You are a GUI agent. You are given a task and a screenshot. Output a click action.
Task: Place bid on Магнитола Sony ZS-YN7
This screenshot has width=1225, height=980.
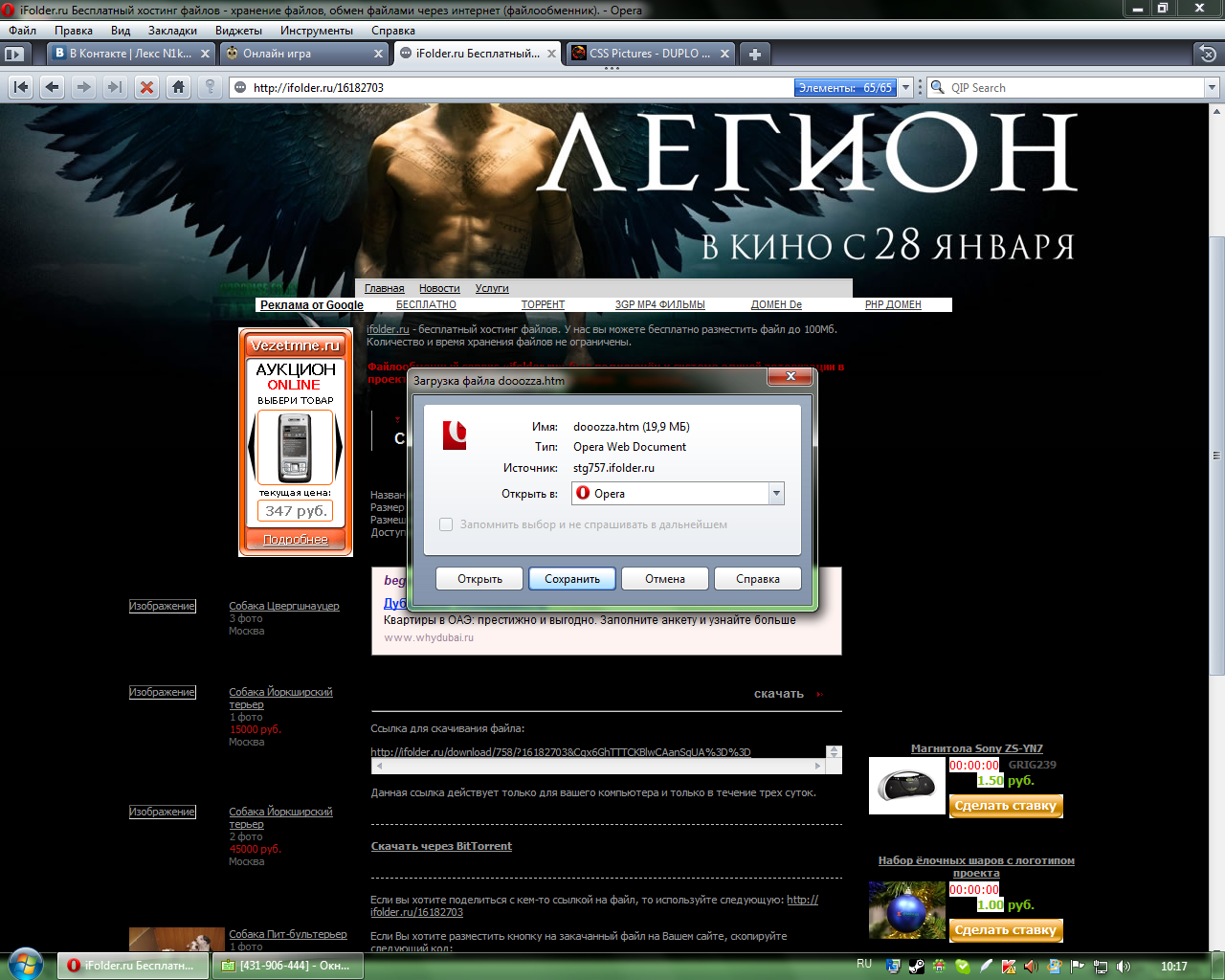point(1006,806)
